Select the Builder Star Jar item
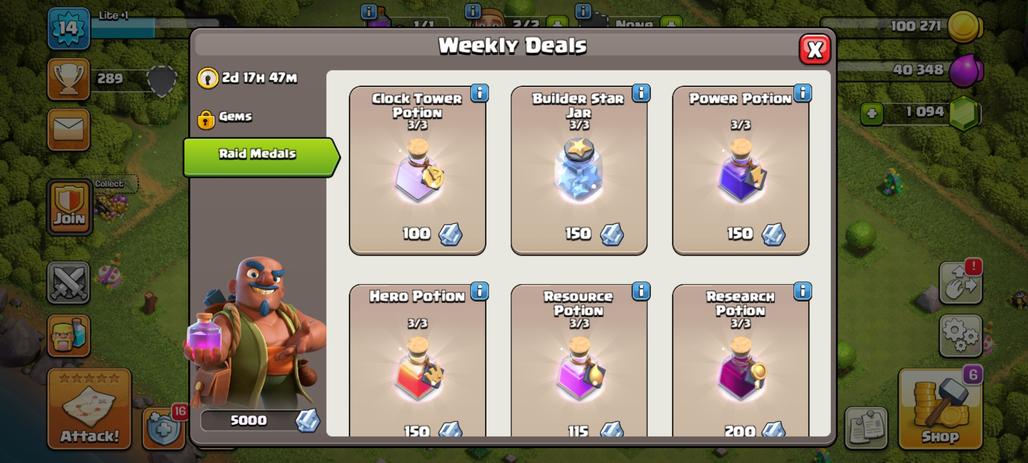 (579, 171)
